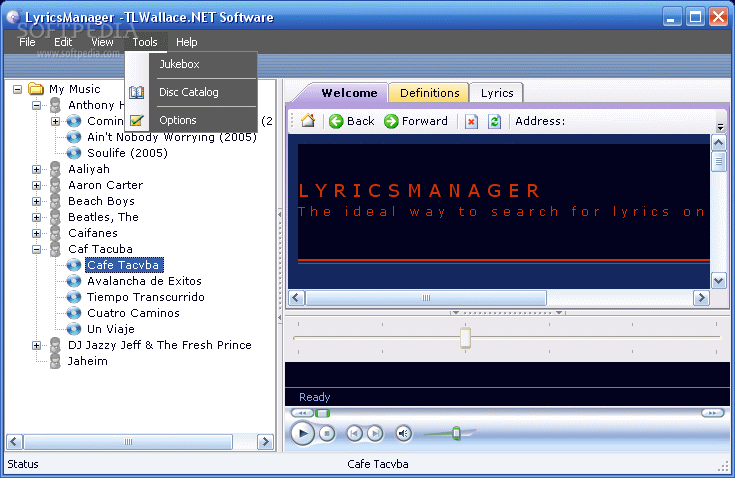Select the Aaron Carter artist
Viewport: 735px width, 478px height.
click(x=105, y=185)
